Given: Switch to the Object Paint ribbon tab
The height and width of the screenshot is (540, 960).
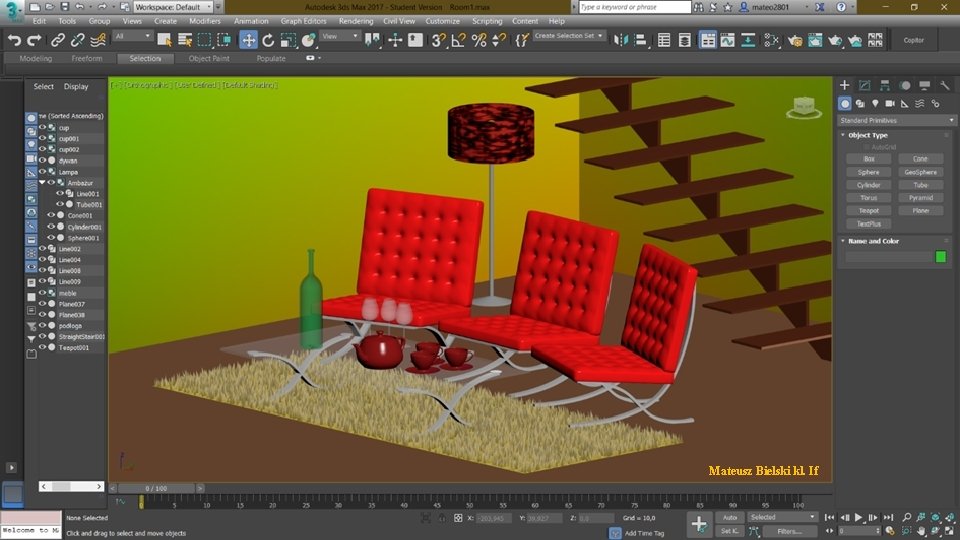Looking at the screenshot, I should pos(209,58).
